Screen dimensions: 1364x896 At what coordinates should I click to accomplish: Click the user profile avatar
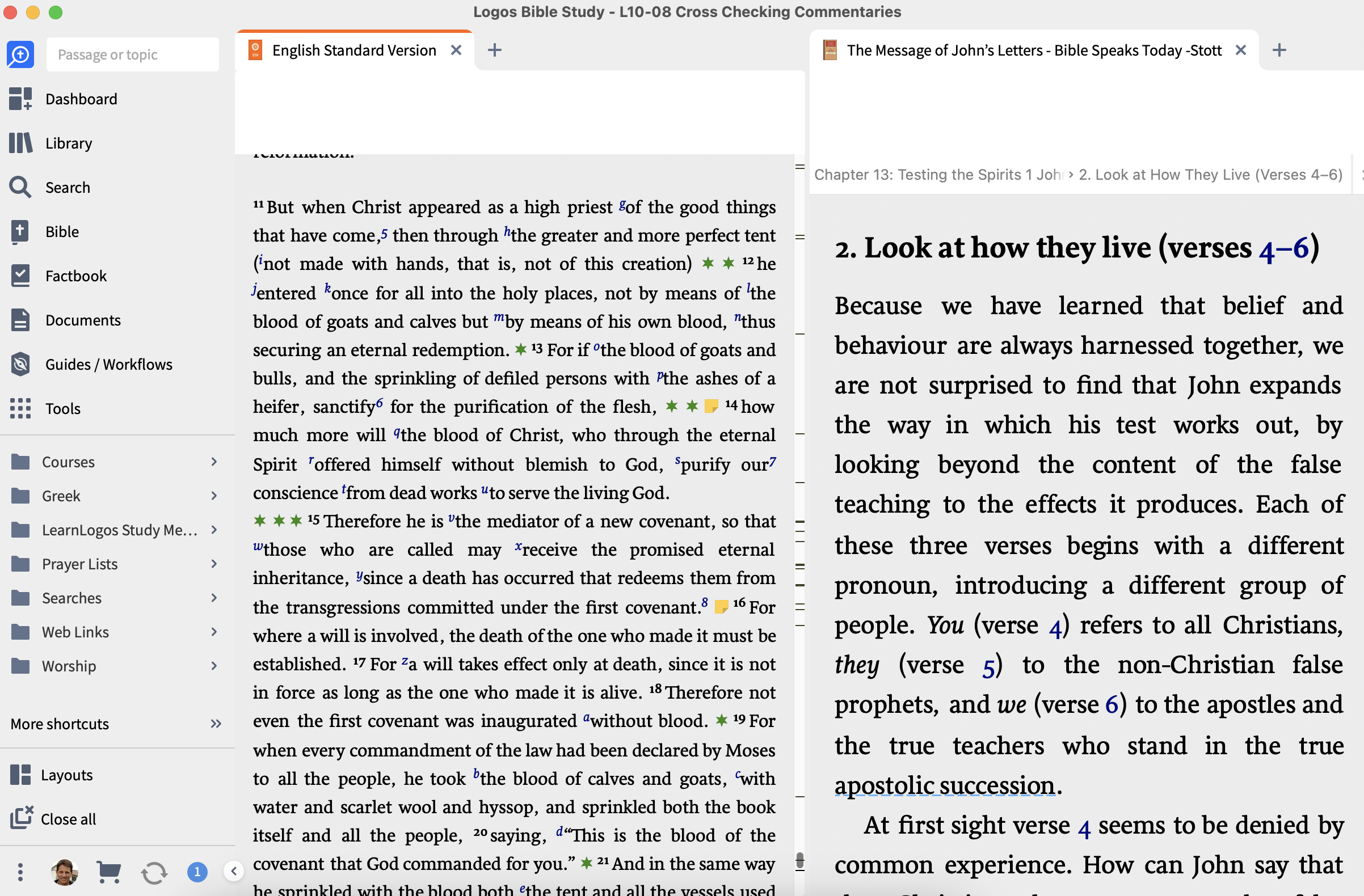[64, 872]
